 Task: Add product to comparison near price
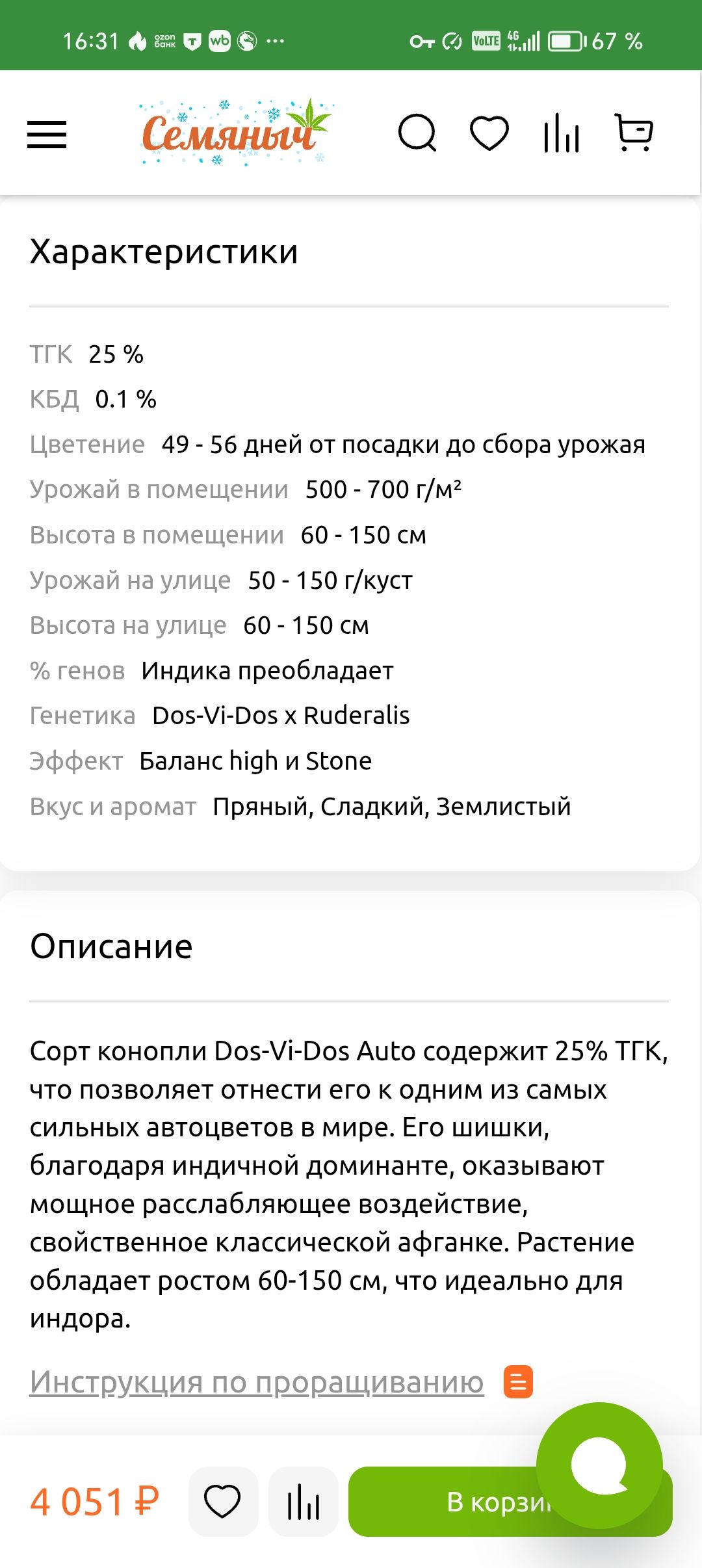[304, 1501]
